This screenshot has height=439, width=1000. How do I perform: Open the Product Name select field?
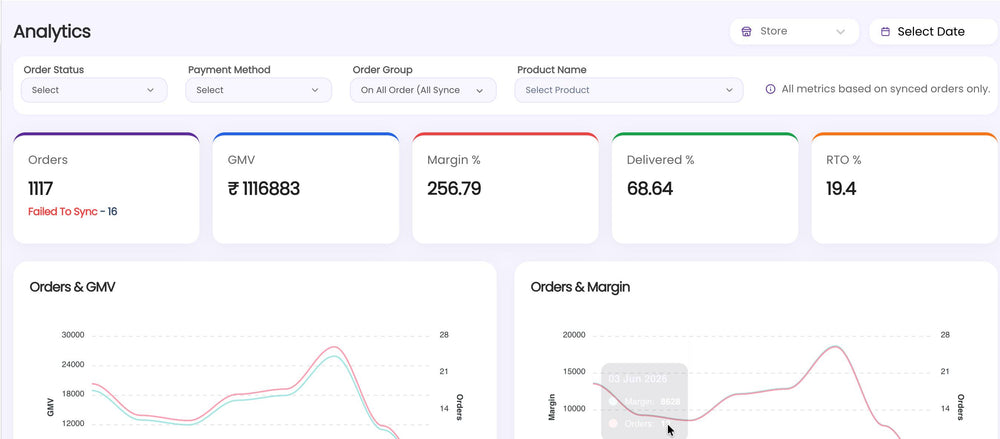tap(629, 90)
